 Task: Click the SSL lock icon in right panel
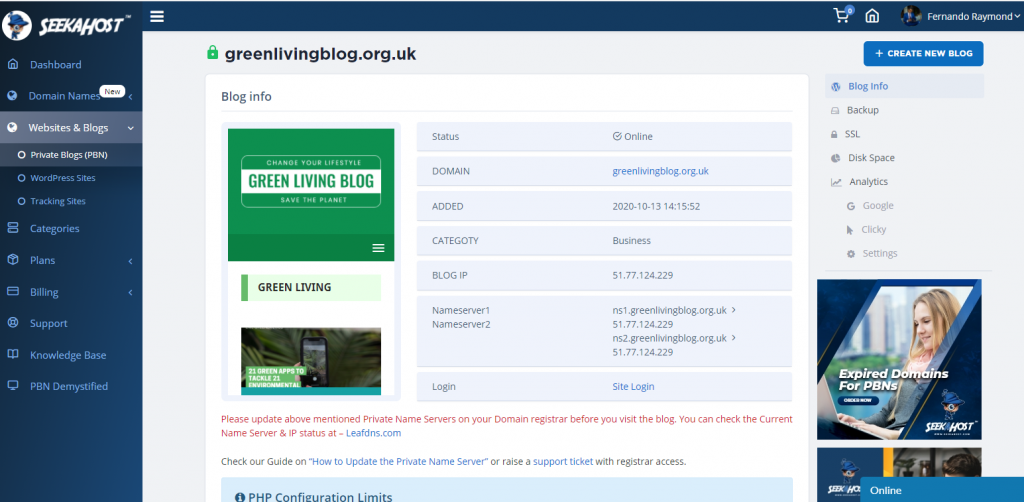(834, 134)
